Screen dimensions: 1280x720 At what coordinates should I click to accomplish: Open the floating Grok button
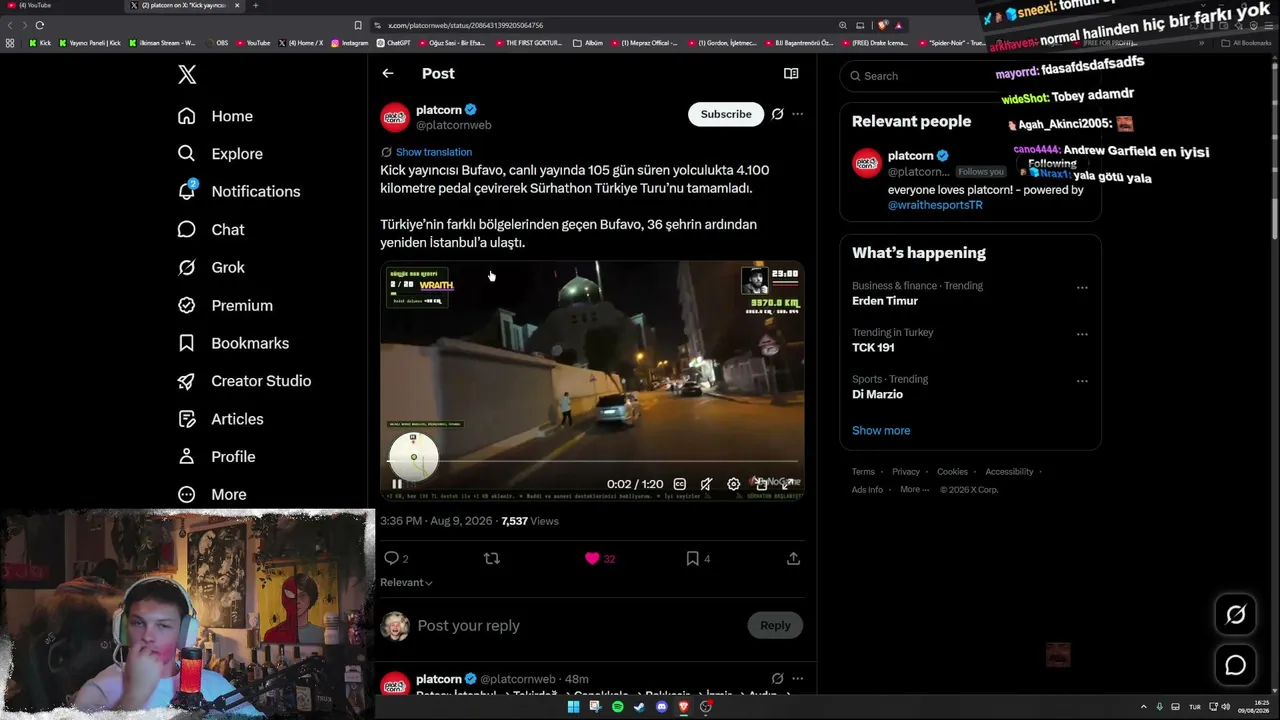tap(1236, 615)
